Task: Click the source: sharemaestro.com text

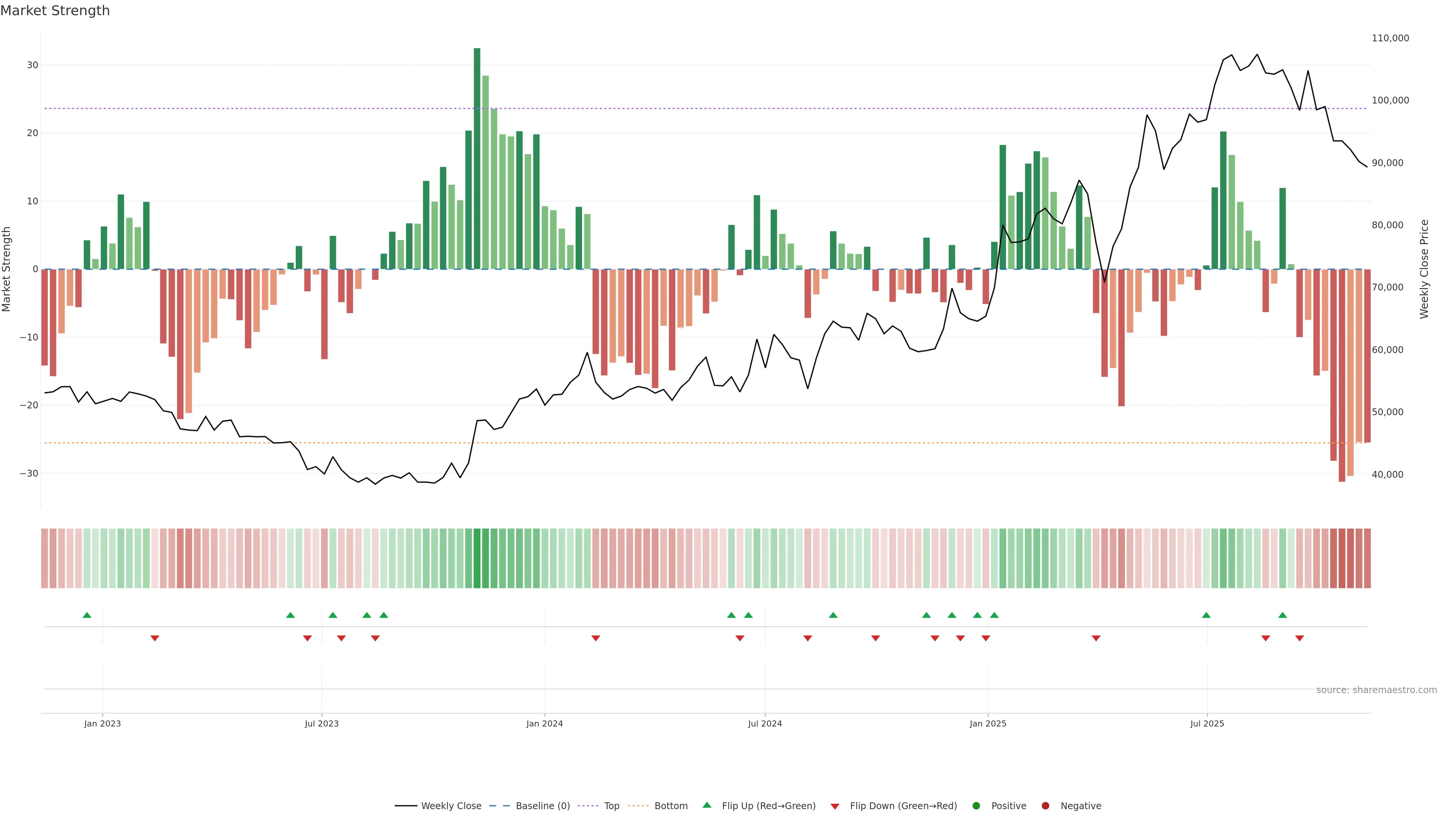Action: coord(1376,690)
